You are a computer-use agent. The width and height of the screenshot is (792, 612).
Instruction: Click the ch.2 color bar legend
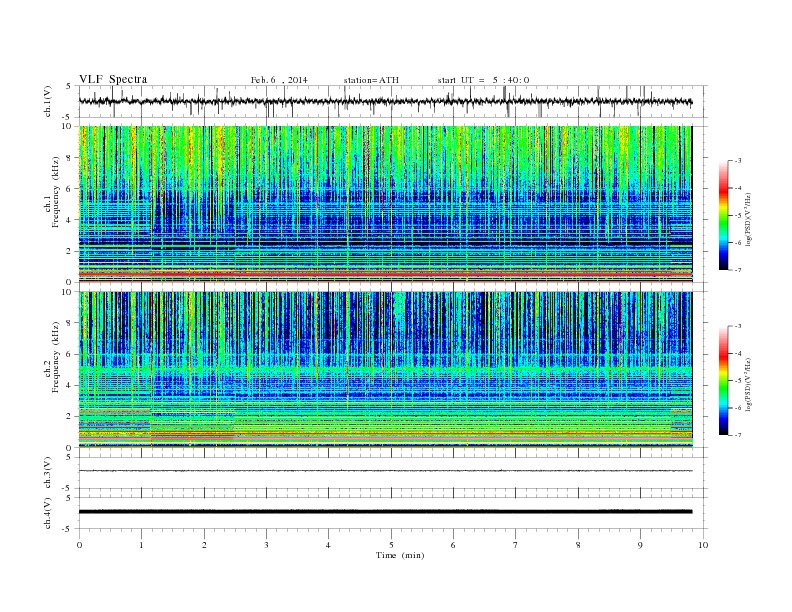(723, 381)
